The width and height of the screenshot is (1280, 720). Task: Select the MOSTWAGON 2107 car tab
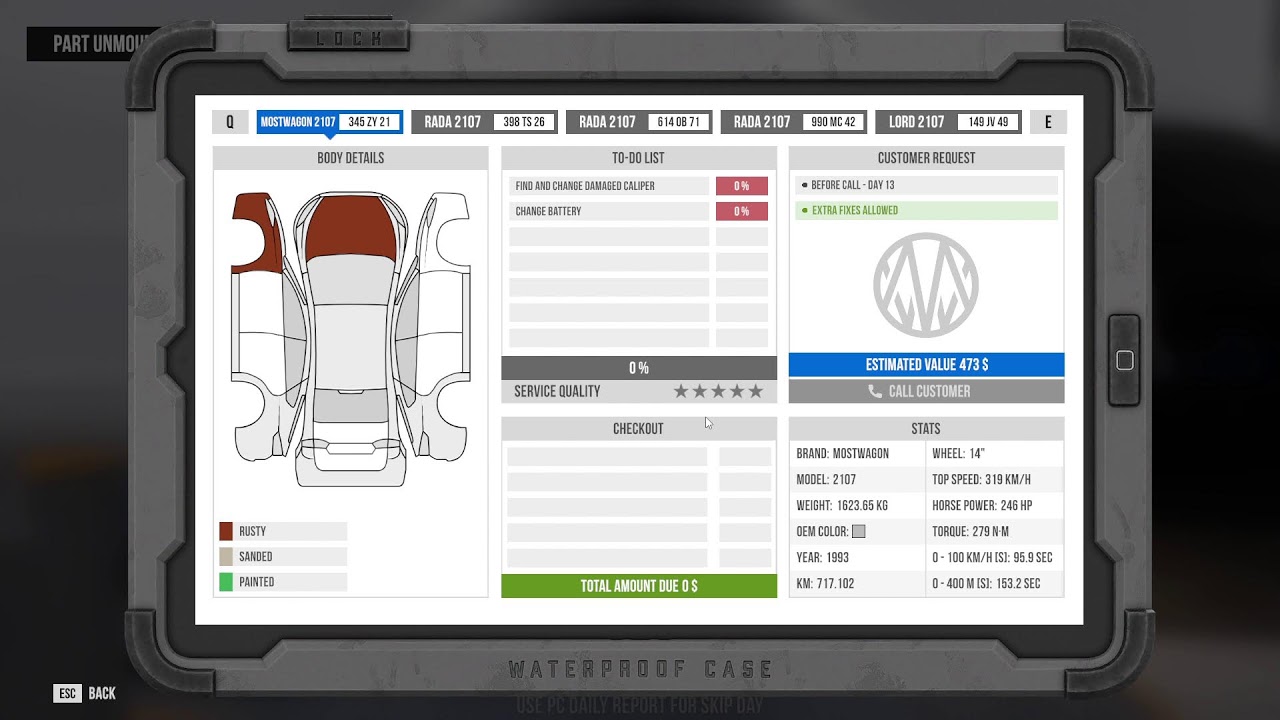tap(330, 122)
